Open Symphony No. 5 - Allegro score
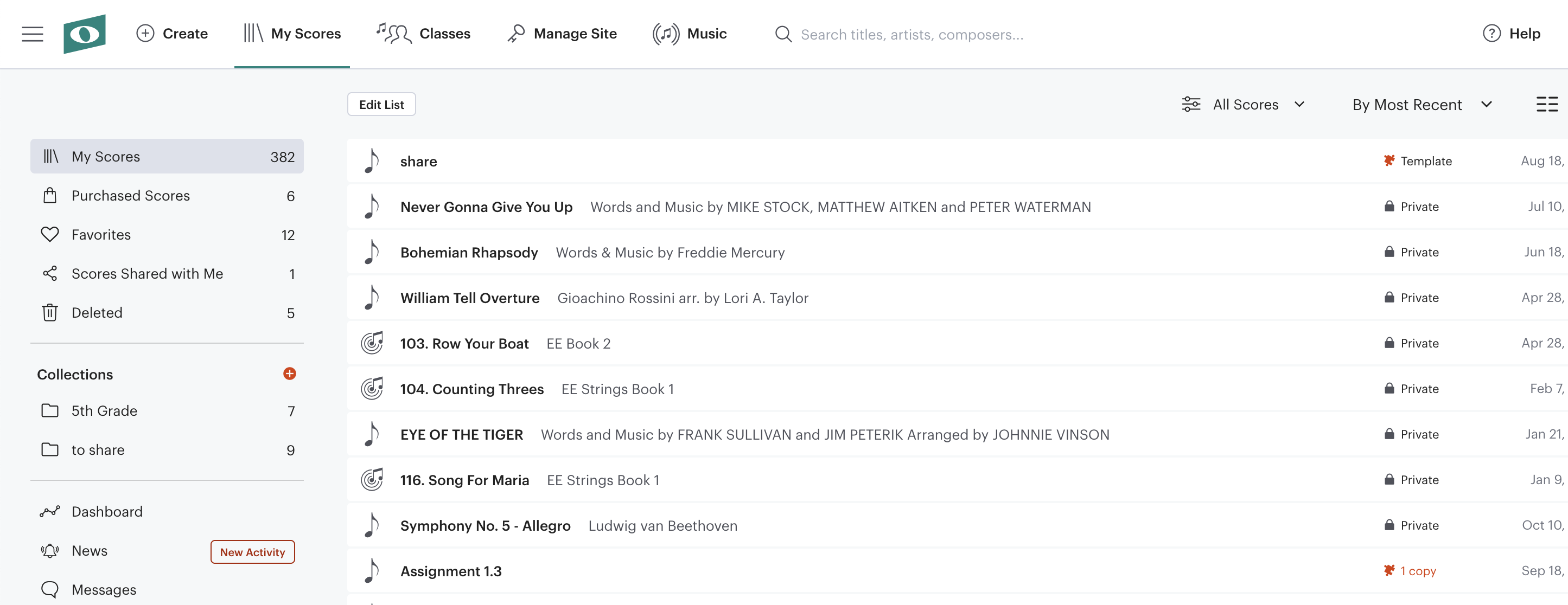The image size is (1568, 605). tap(485, 525)
